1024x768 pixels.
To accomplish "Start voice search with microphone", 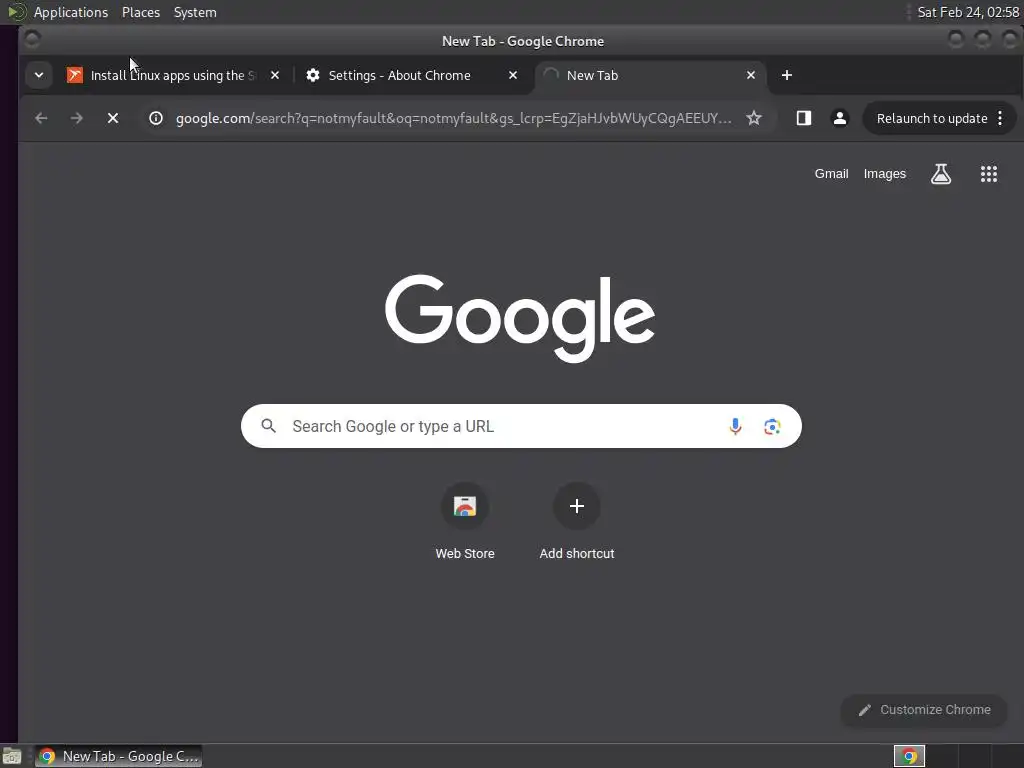I will pyautogui.click(x=735, y=426).
